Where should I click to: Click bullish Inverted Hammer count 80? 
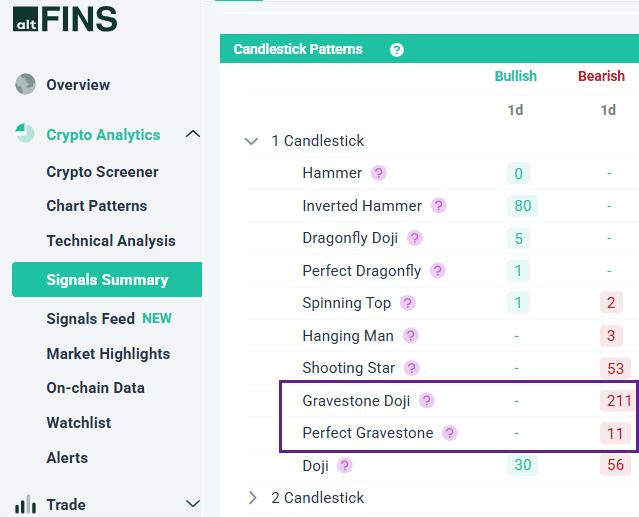tap(520, 206)
